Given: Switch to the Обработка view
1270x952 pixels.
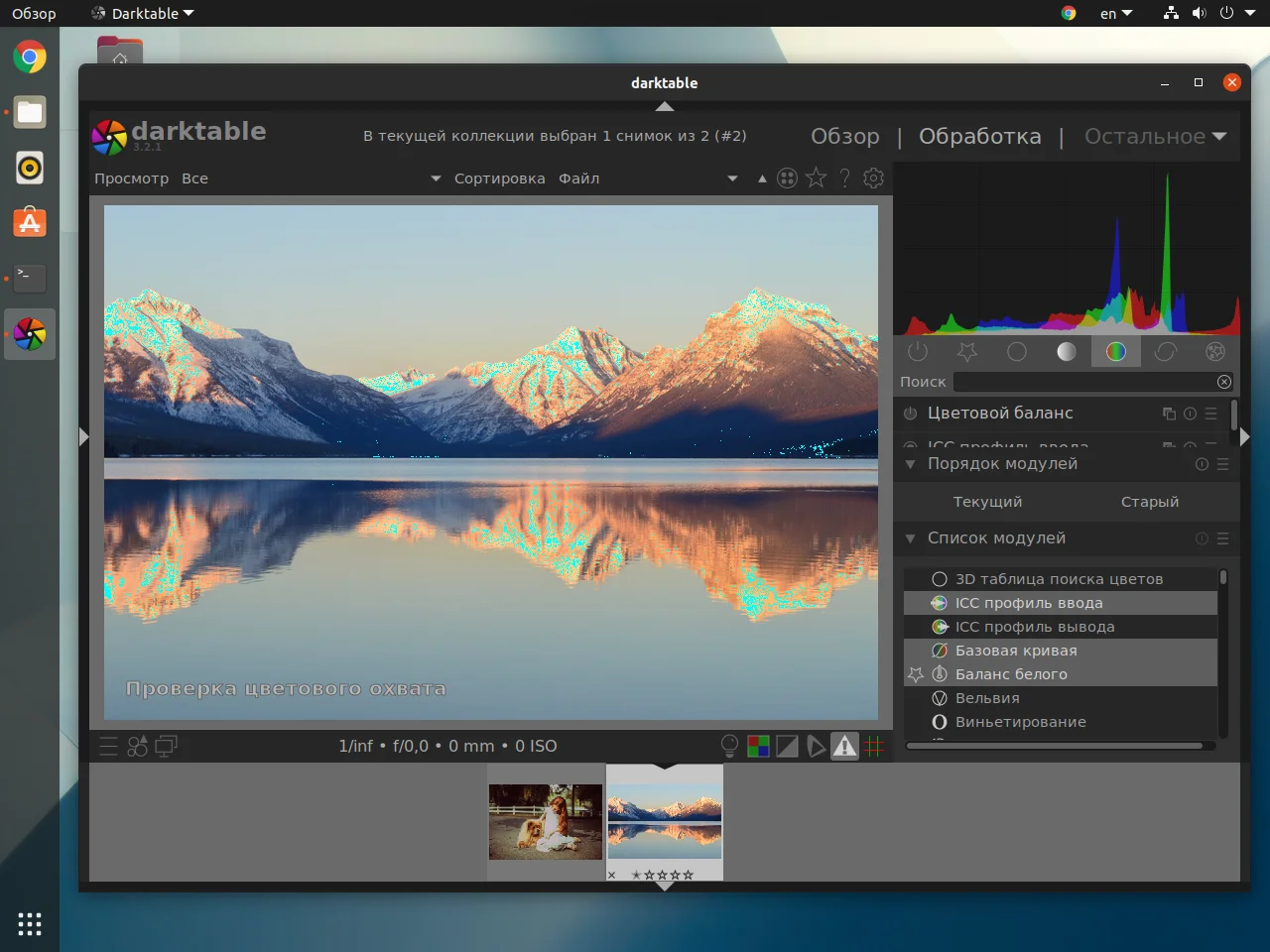Looking at the screenshot, I should [979, 137].
